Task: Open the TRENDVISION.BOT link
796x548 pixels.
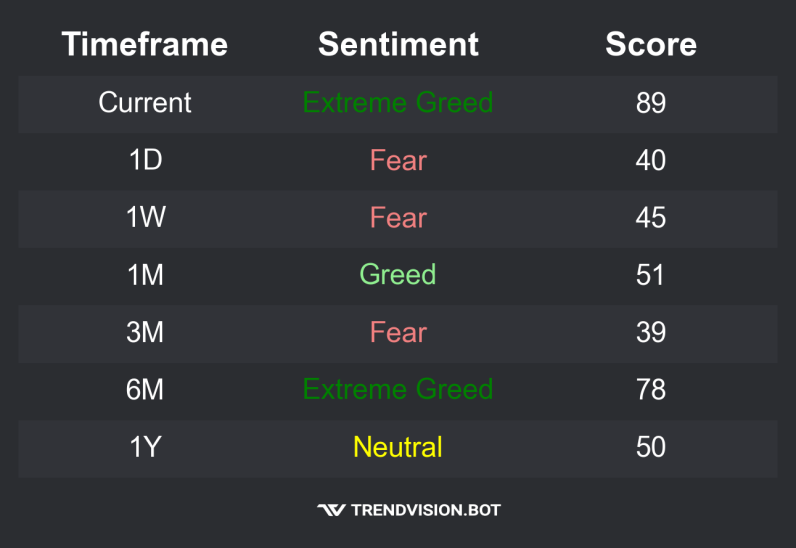Action: [425, 510]
